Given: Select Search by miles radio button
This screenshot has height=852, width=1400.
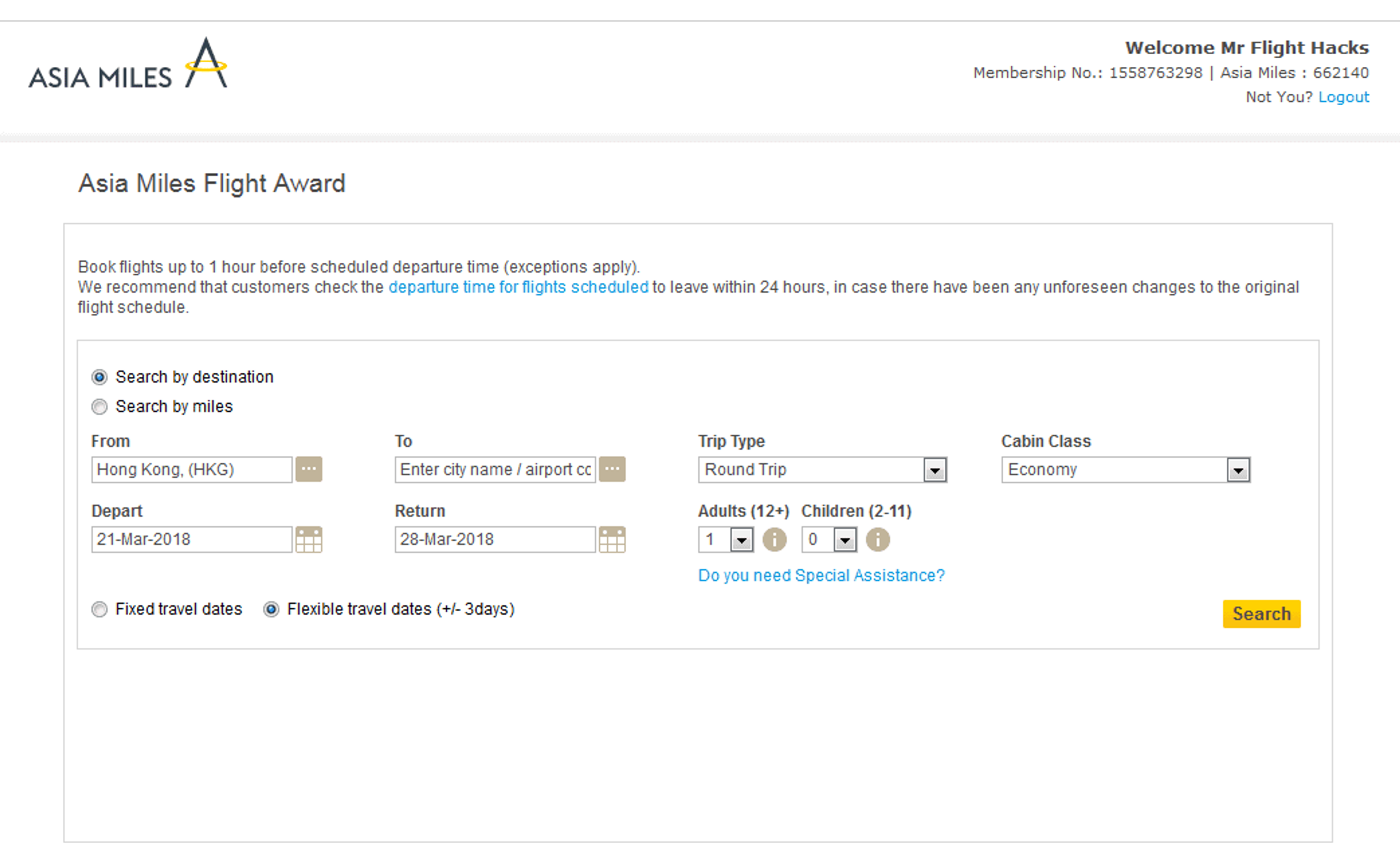Looking at the screenshot, I should point(100,407).
